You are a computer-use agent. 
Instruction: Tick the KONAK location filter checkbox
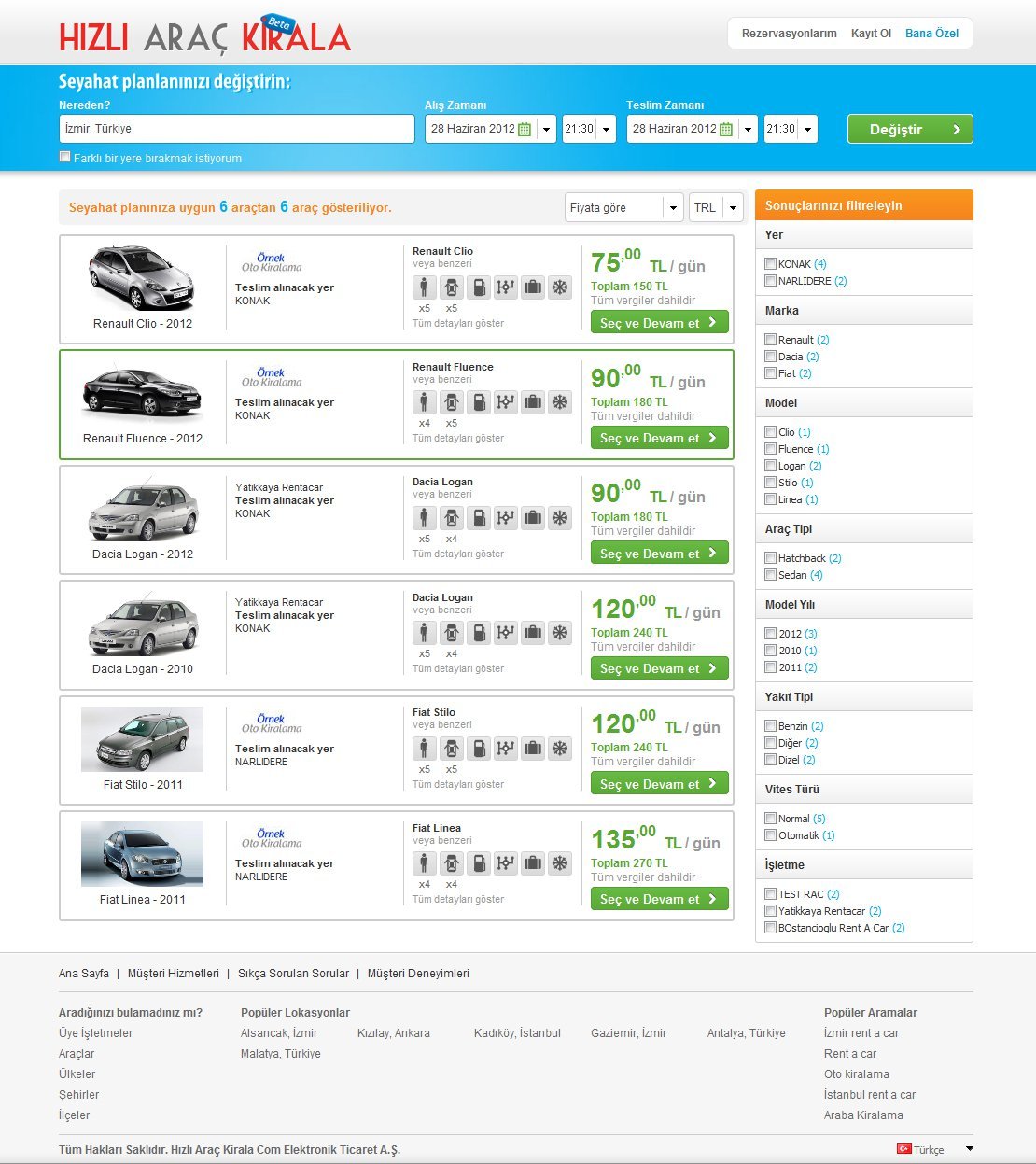click(x=770, y=264)
